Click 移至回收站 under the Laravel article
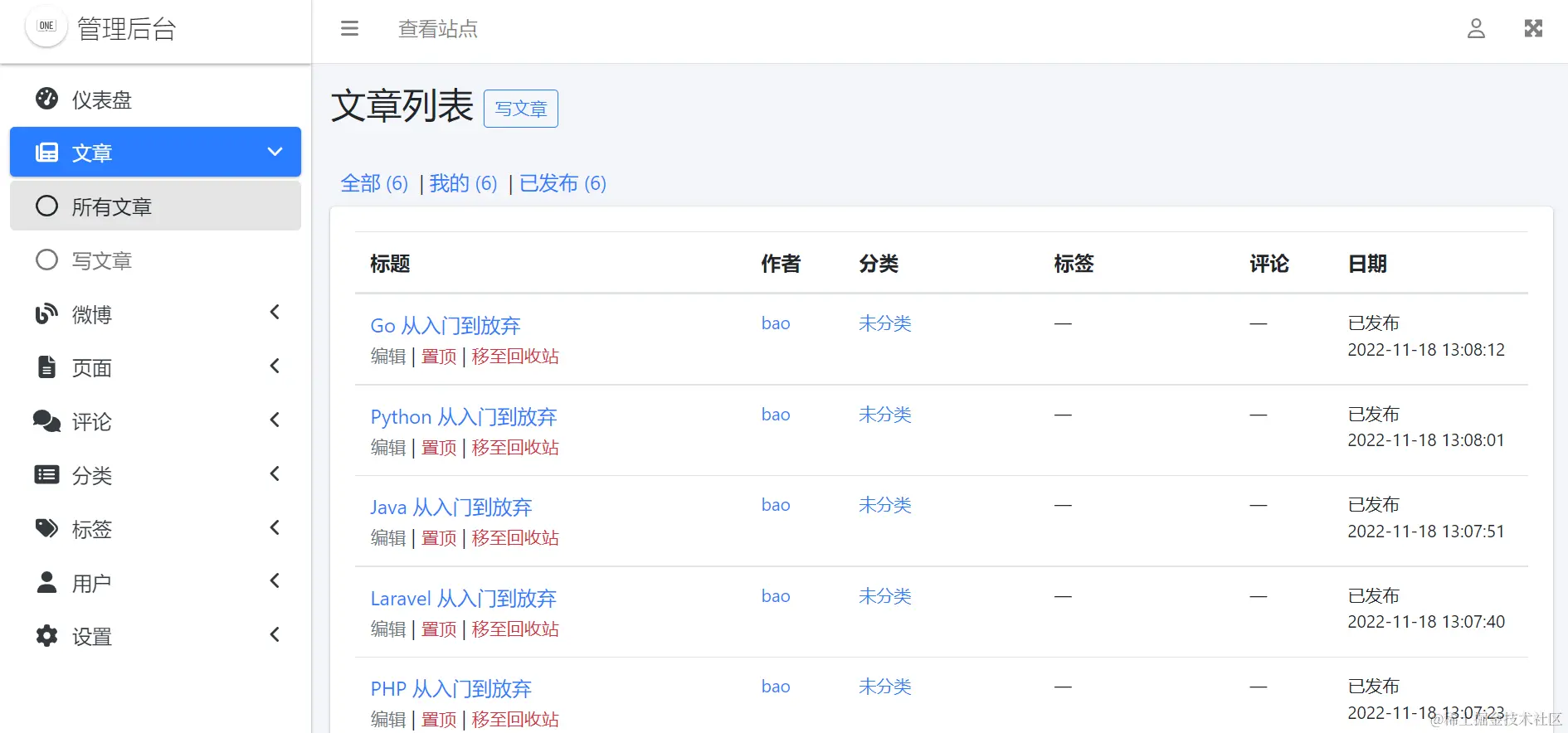1568x733 pixels. point(515,629)
